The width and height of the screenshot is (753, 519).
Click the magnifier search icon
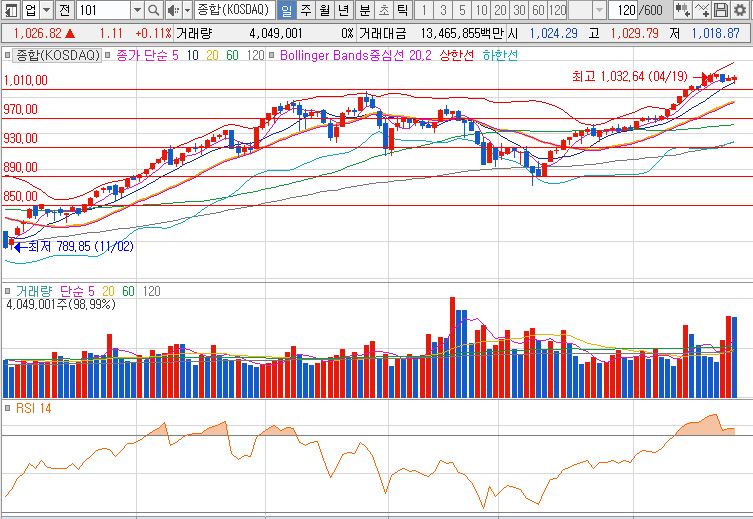[153, 10]
